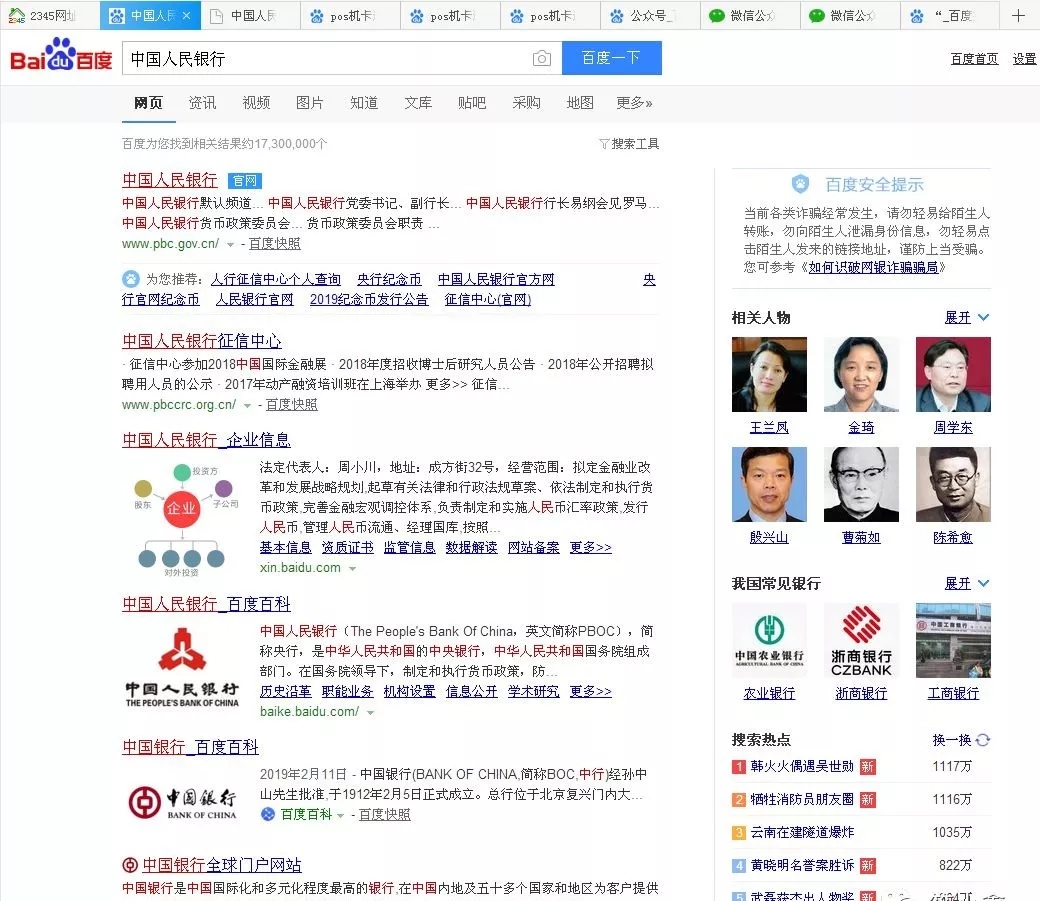
Task: Click Bank of China icon before 全球门户网站
Action: (130, 865)
